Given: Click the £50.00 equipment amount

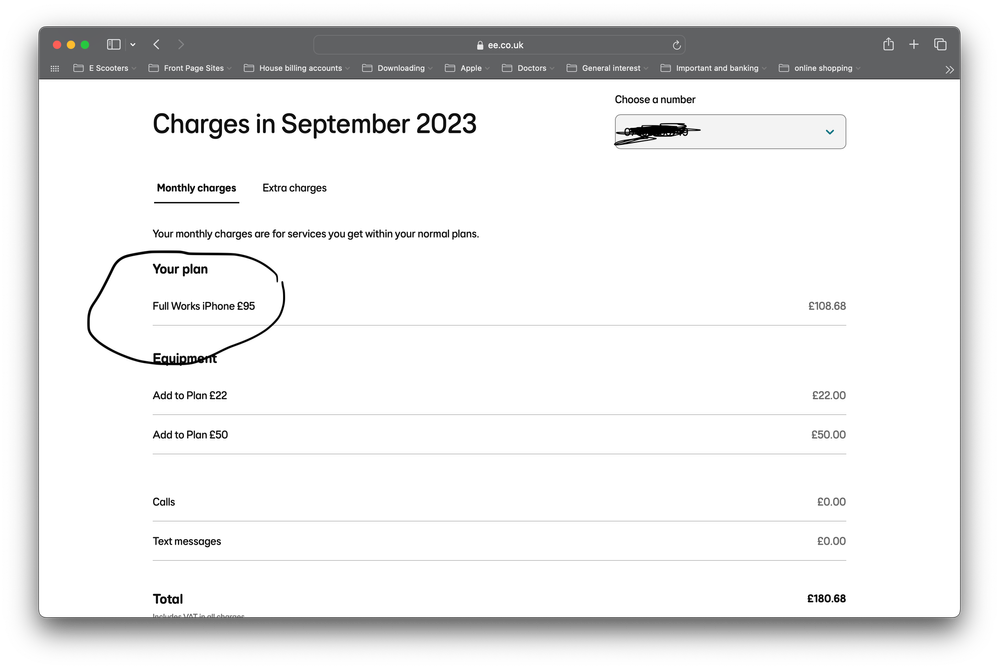Looking at the screenshot, I should [828, 435].
